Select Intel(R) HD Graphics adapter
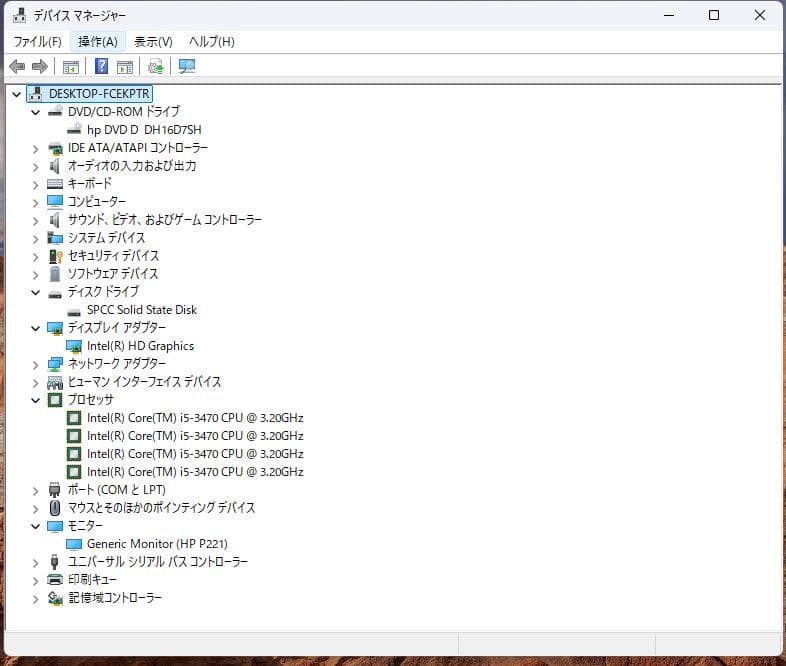This screenshot has width=786, height=666. [x=140, y=346]
